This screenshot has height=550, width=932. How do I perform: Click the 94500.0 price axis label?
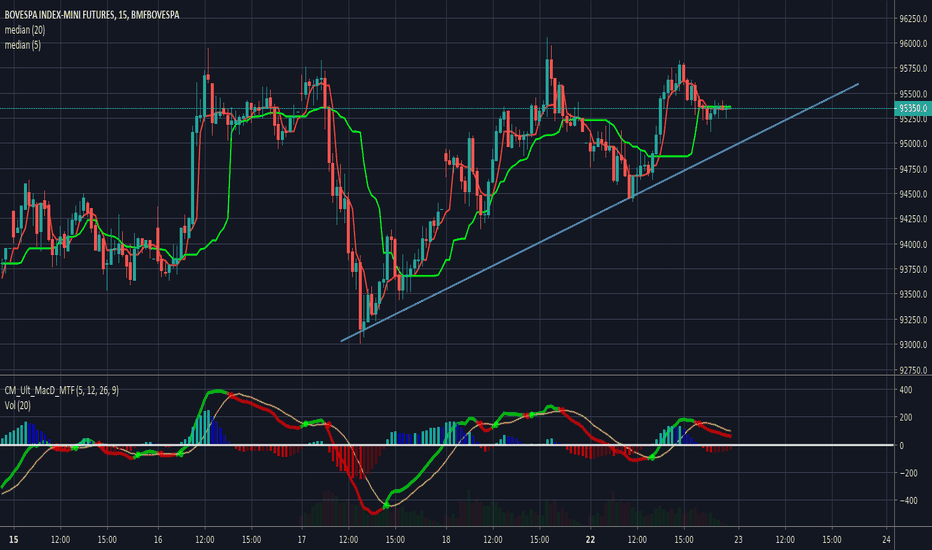(913, 194)
